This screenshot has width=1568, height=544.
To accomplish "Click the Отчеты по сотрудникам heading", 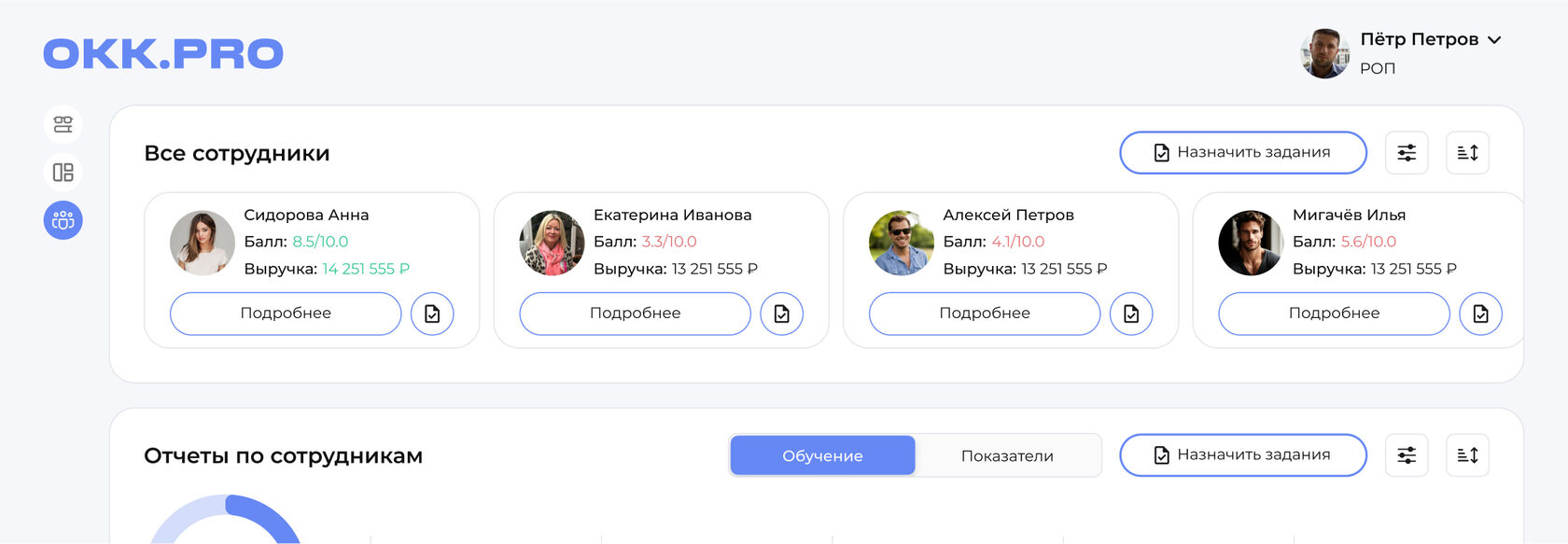I will [x=284, y=455].
